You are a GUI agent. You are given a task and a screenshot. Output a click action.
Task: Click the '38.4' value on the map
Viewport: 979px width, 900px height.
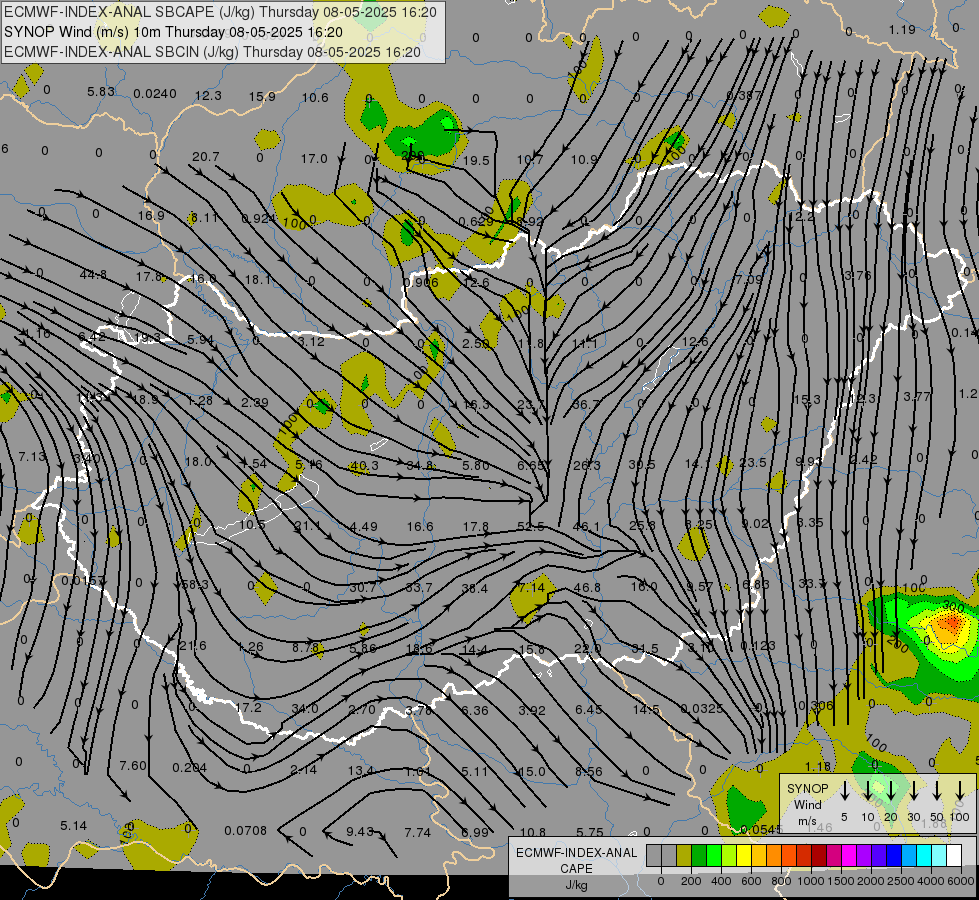point(475,588)
